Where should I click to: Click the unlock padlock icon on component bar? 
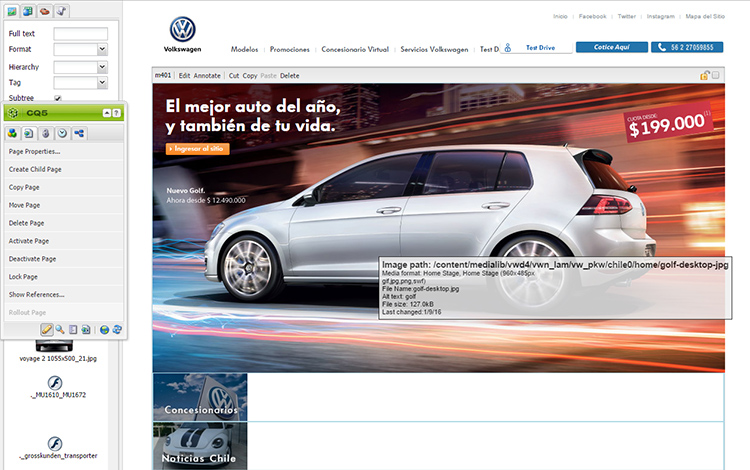pos(705,75)
